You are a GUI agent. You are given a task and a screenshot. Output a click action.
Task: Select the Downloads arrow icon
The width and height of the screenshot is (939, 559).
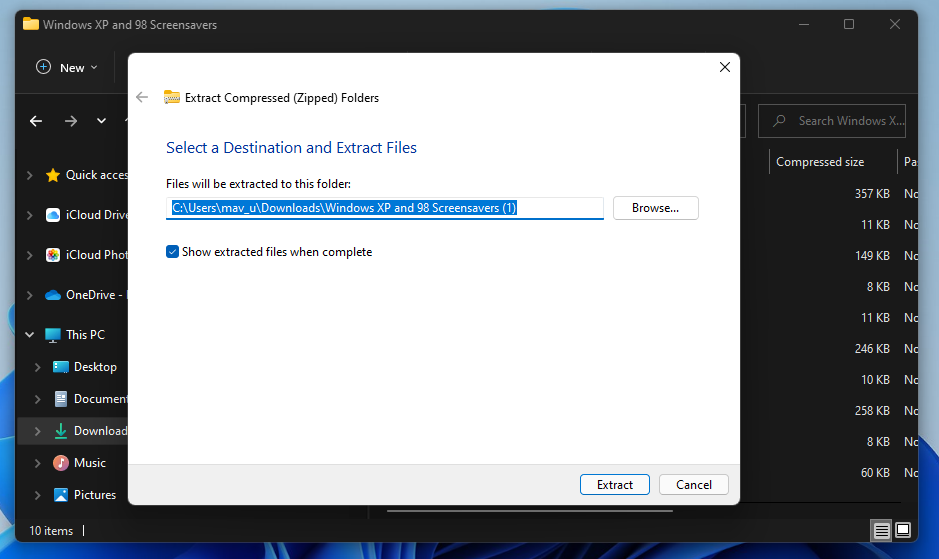60,431
